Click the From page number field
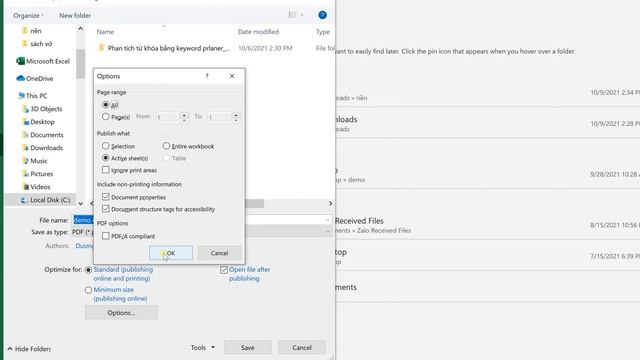The width and height of the screenshot is (640, 360). pyautogui.click(x=167, y=118)
